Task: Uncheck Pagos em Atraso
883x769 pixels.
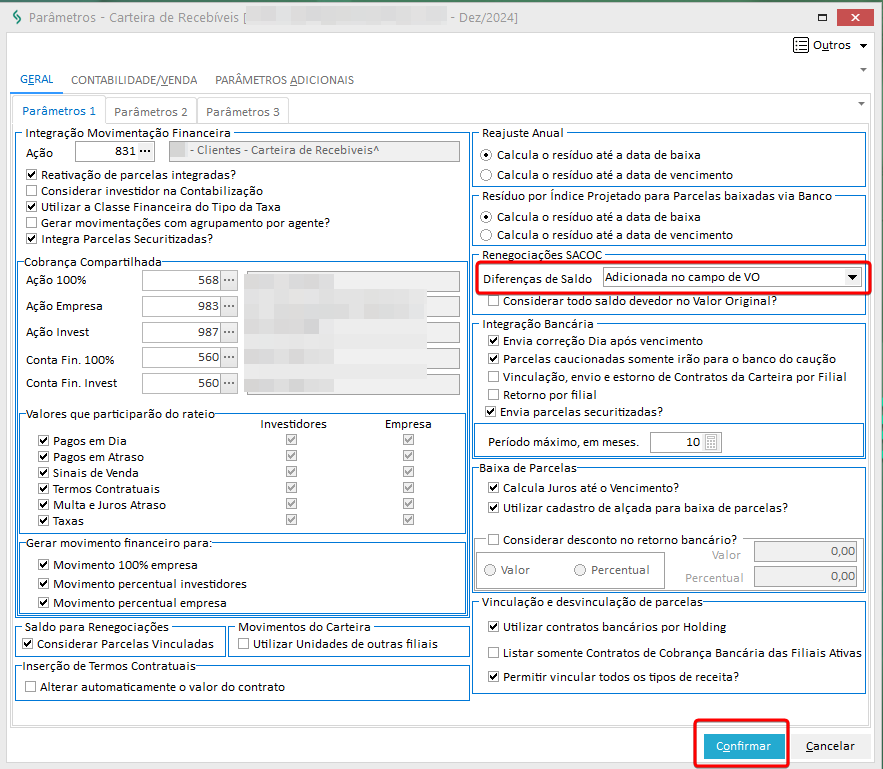Action: coord(43,456)
